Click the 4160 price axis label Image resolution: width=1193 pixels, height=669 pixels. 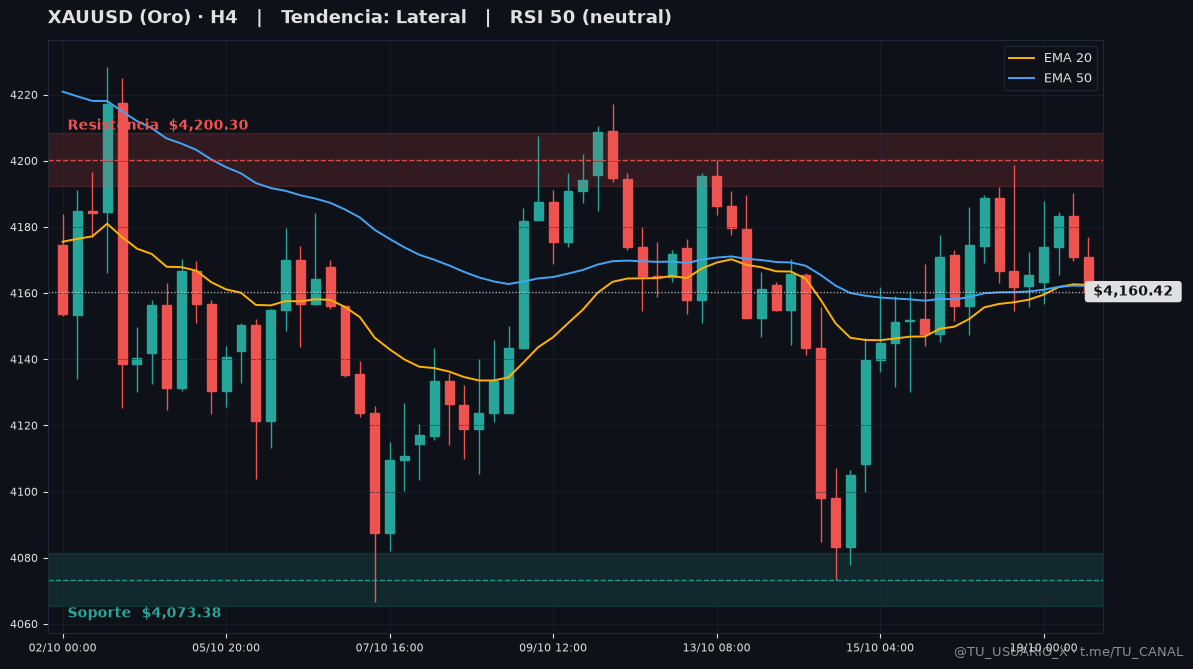pos(24,294)
